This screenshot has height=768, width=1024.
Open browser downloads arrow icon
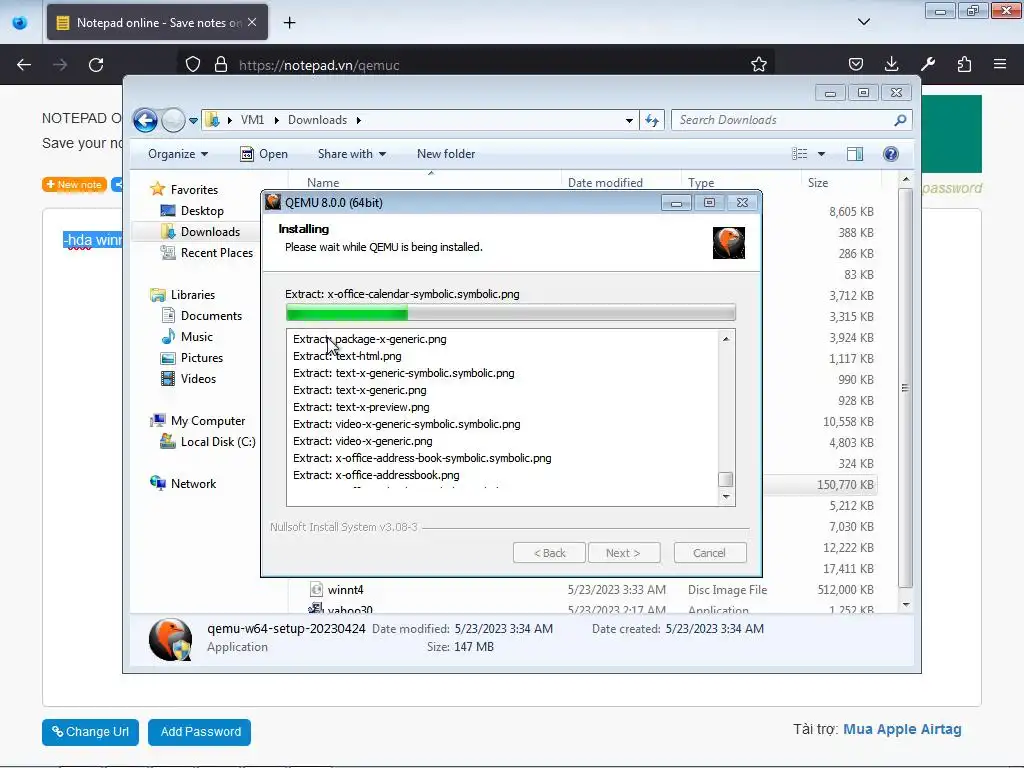tap(891, 64)
